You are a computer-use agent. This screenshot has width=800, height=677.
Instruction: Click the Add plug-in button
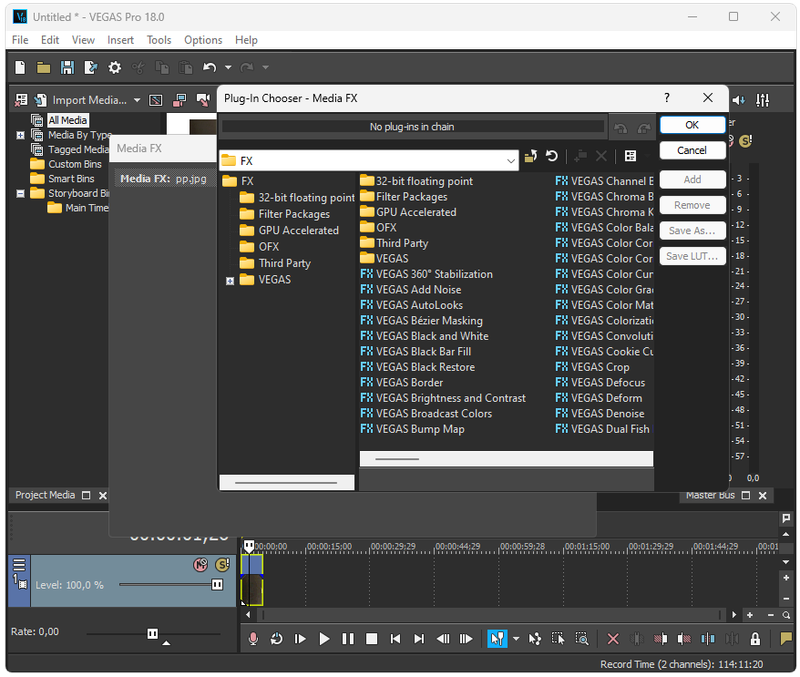(692, 180)
